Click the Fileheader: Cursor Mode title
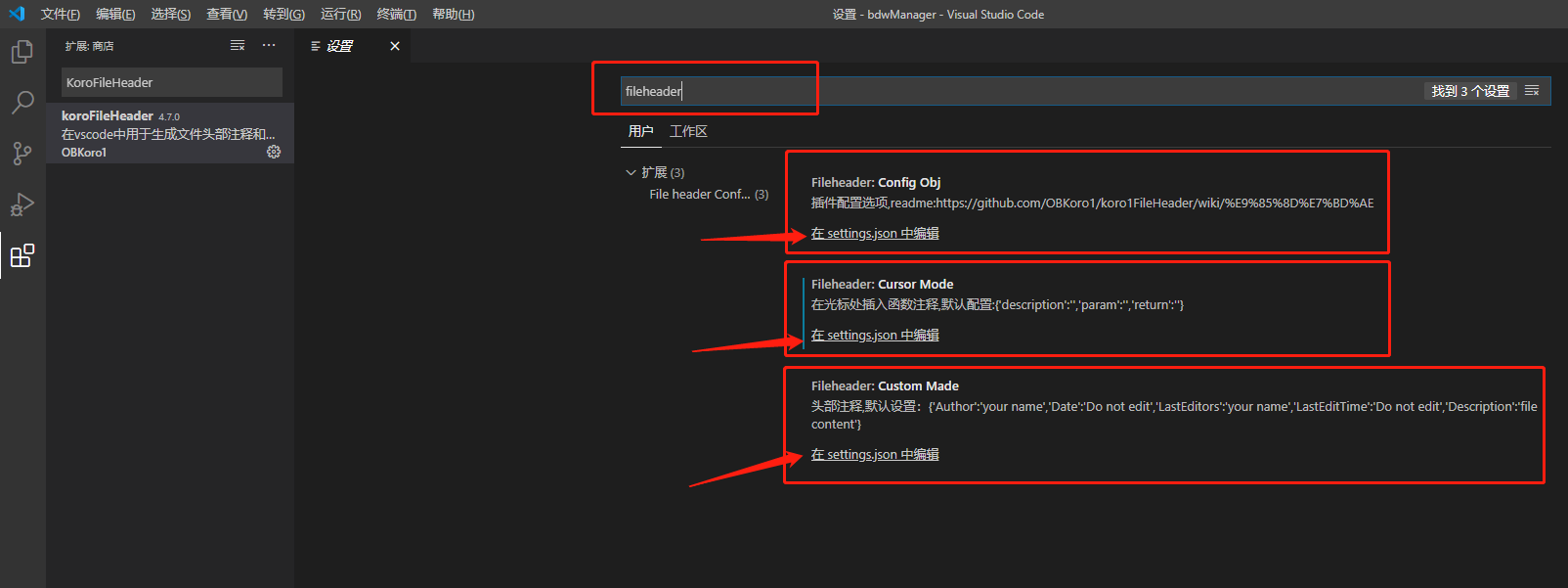The image size is (1568, 588). tap(882, 285)
